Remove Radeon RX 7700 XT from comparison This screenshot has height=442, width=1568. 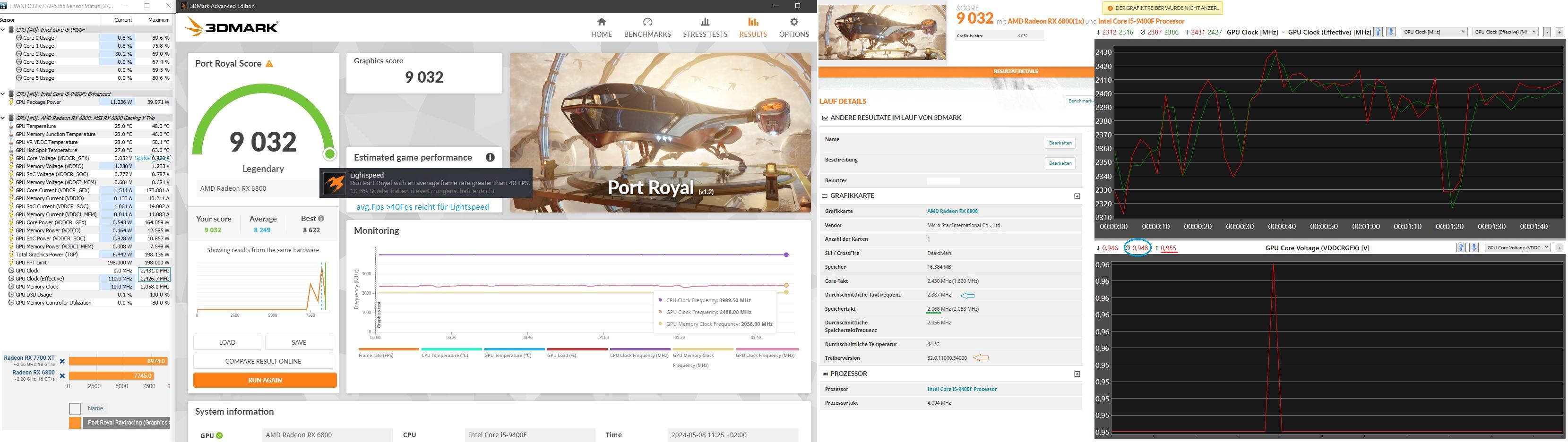coord(62,361)
